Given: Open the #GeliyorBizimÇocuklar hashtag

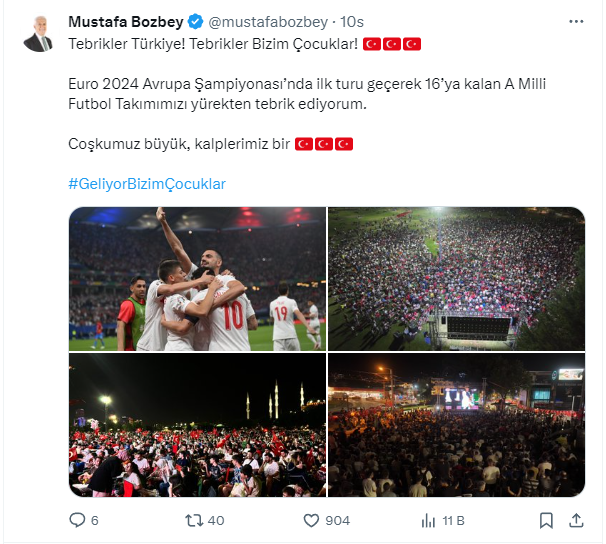Looking at the screenshot, I should pos(147,184).
